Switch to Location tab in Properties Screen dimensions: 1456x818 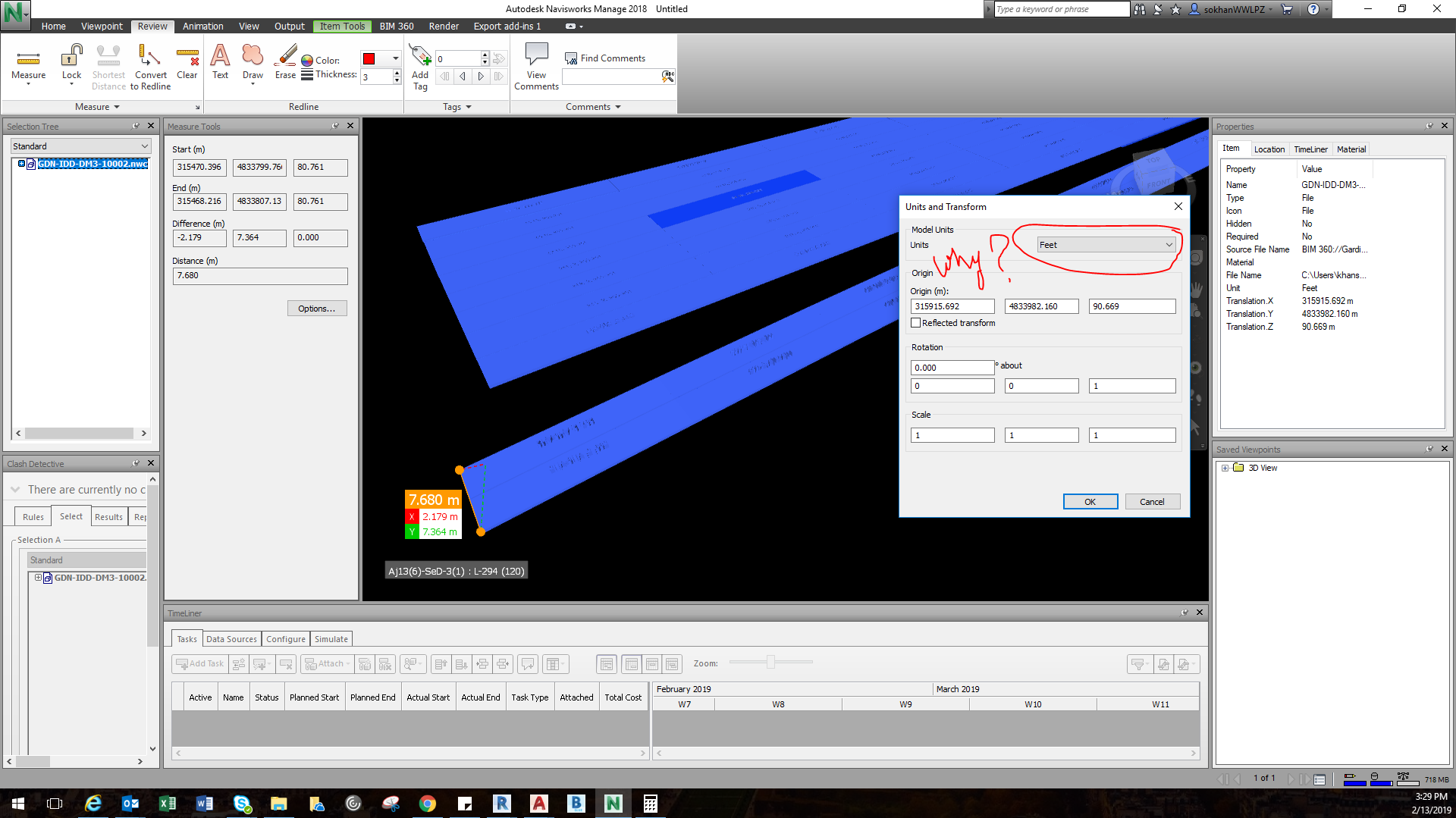coord(1269,149)
